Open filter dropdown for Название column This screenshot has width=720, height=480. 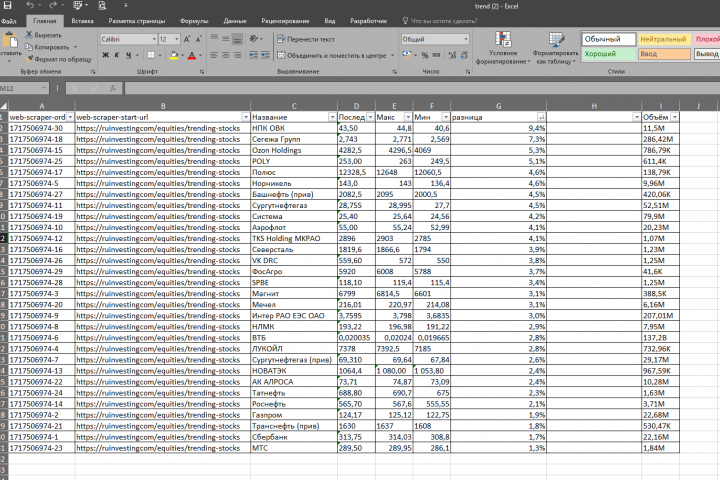(x=332, y=118)
